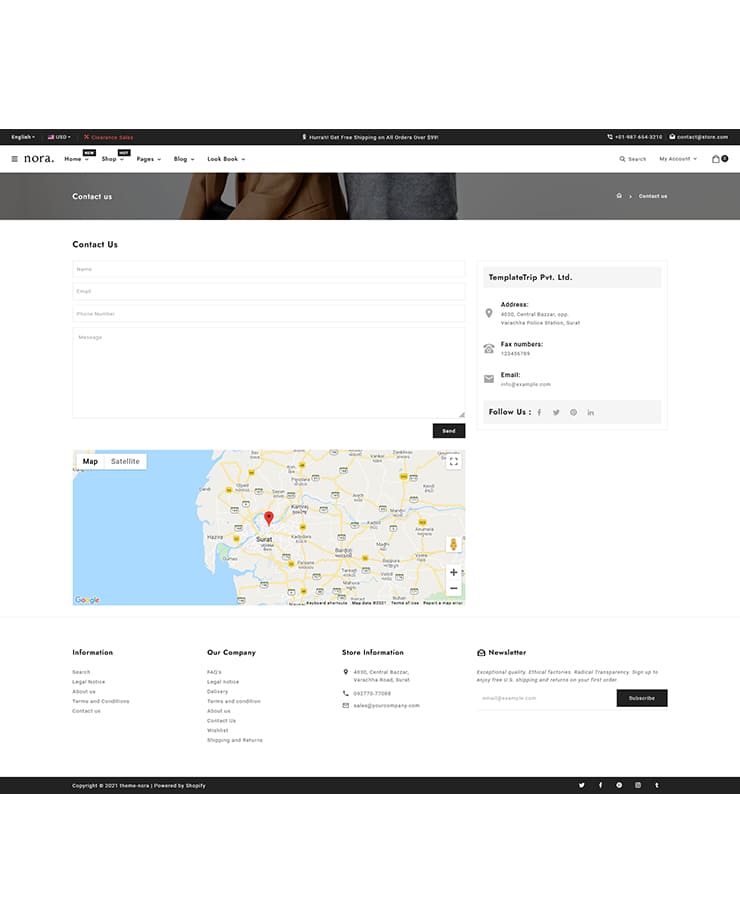Click the Subscribe newsletter button
The image size is (740, 923).
[641, 698]
